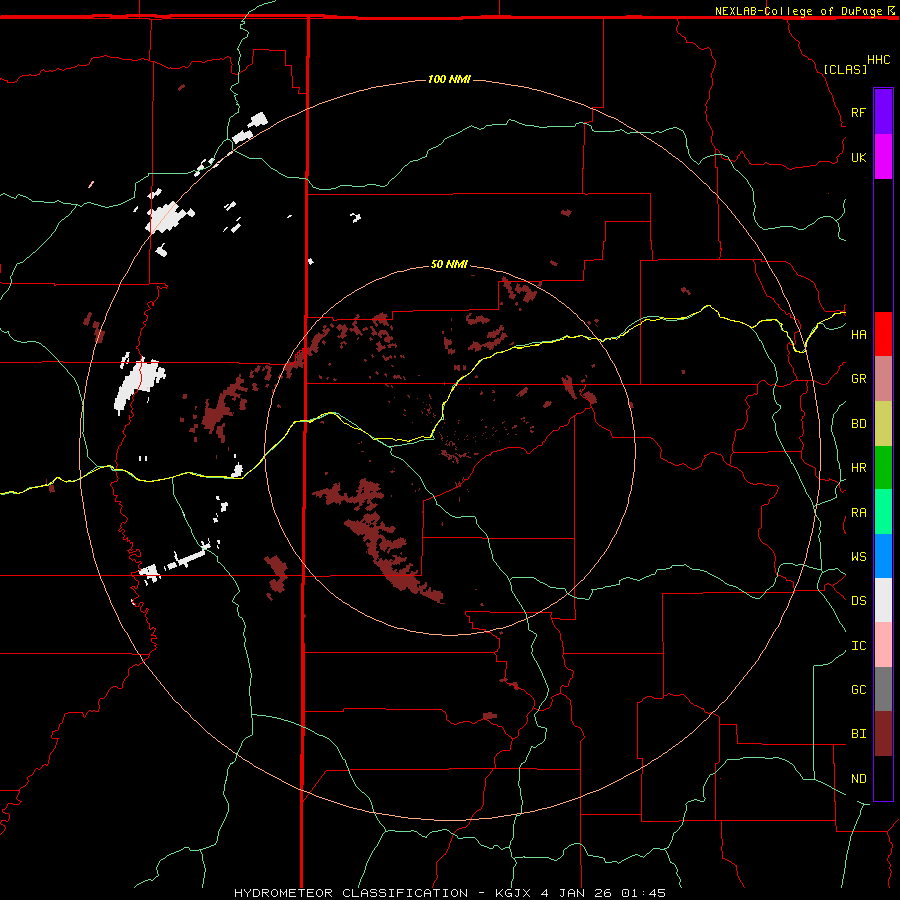Image resolution: width=900 pixels, height=900 pixels.
Task: Click the pinkish GR legend swatch
Action: [x=883, y=379]
